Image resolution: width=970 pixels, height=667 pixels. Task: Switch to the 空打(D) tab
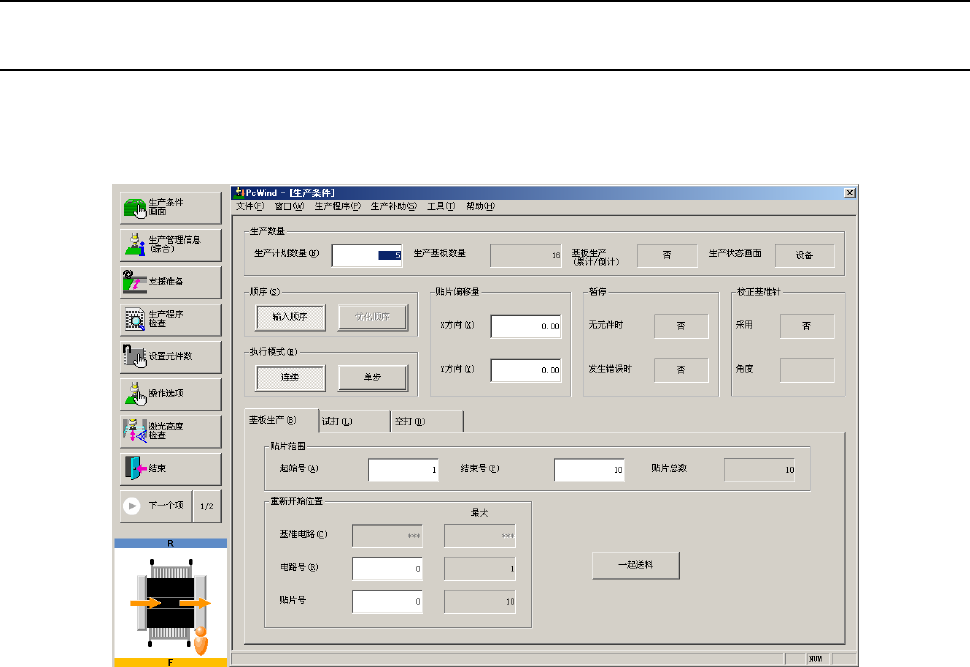click(x=427, y=421)
